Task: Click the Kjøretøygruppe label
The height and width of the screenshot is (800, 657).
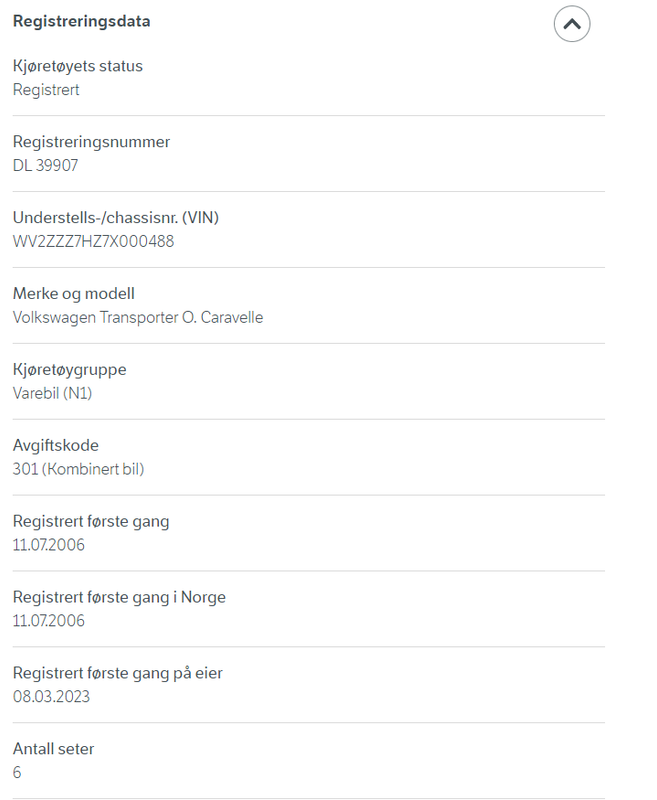Action: point(69,370)
